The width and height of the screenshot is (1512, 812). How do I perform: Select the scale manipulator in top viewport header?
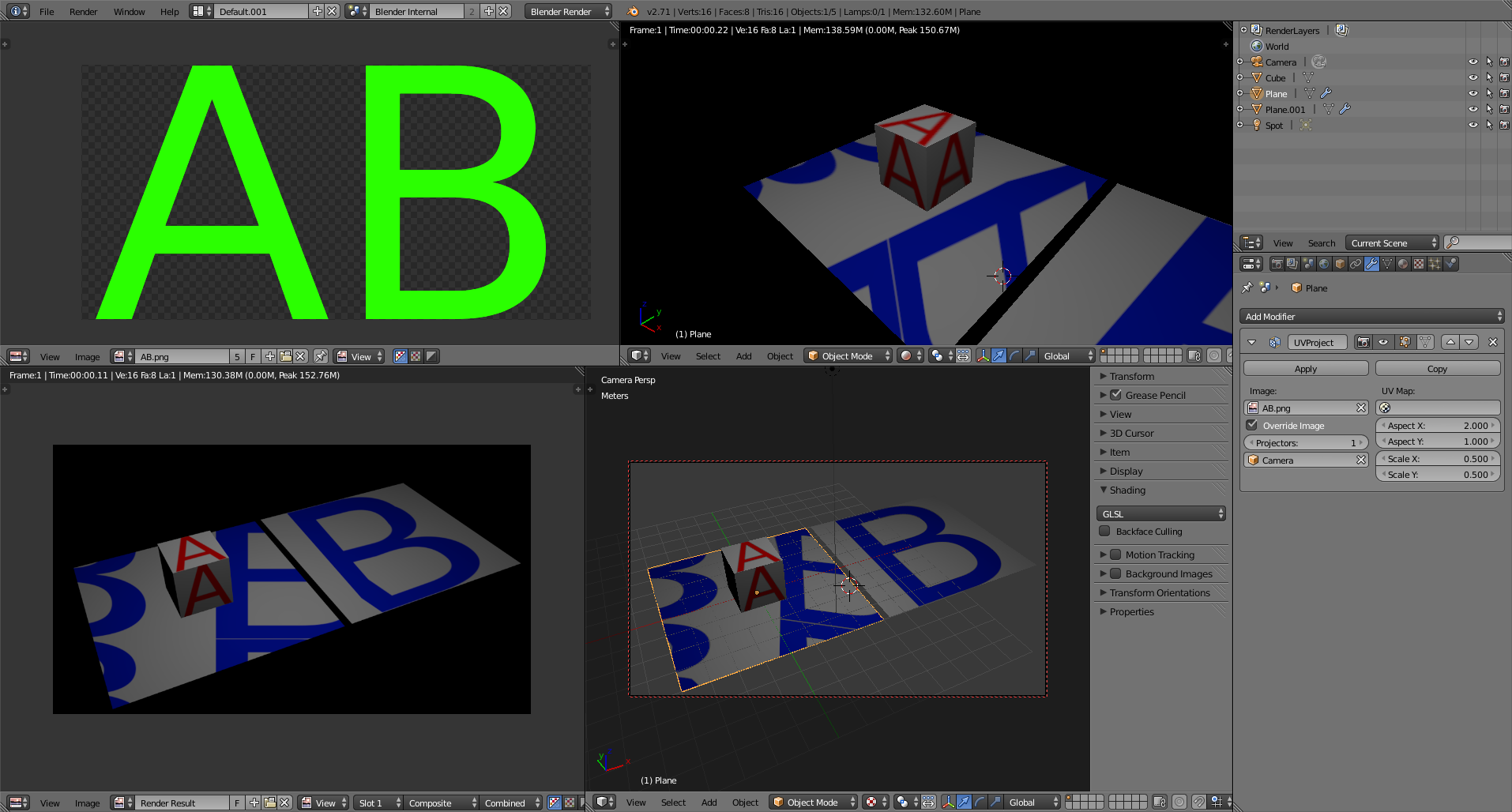[1030, 355]
